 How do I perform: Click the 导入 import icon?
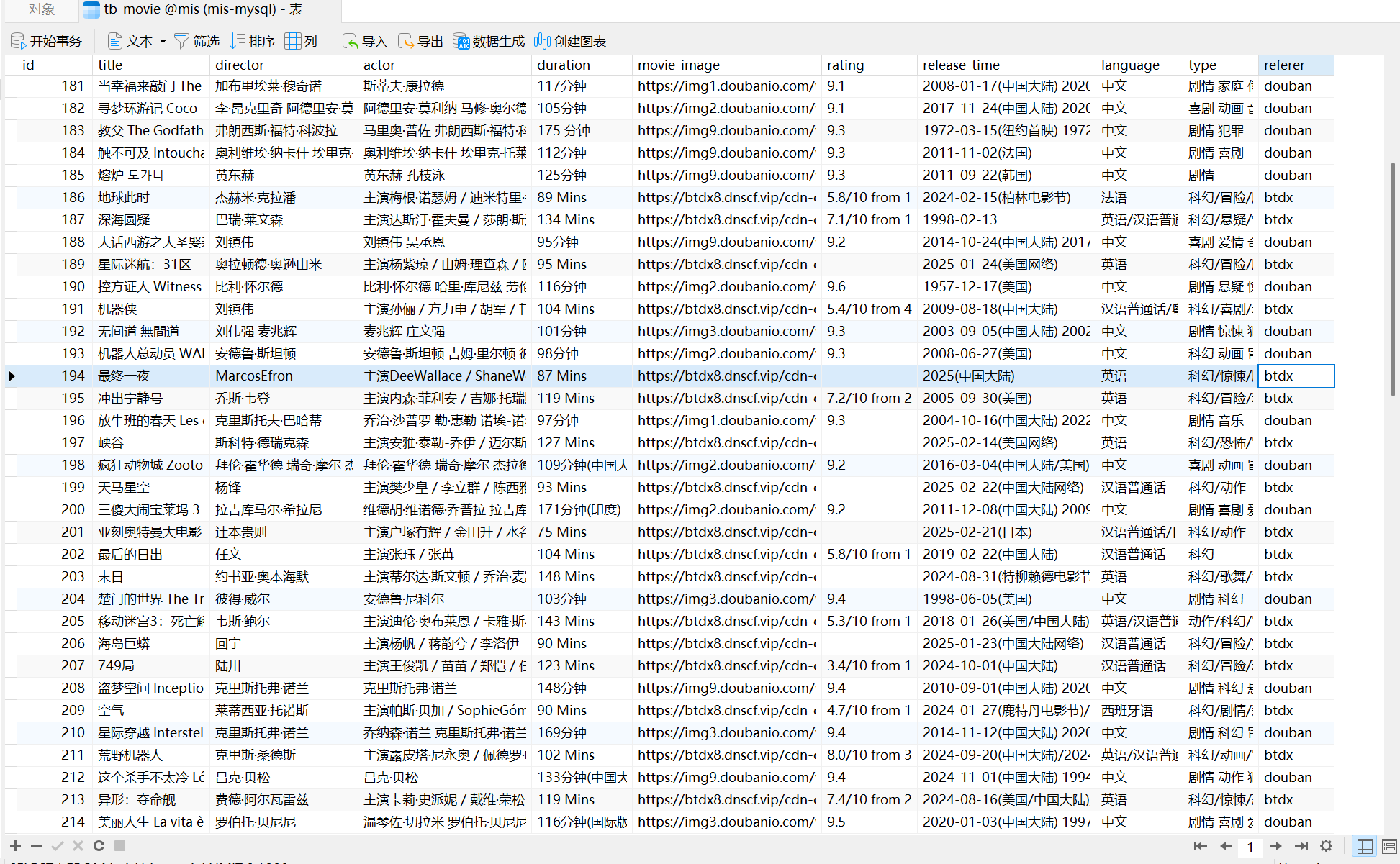[x=350, y=42]
